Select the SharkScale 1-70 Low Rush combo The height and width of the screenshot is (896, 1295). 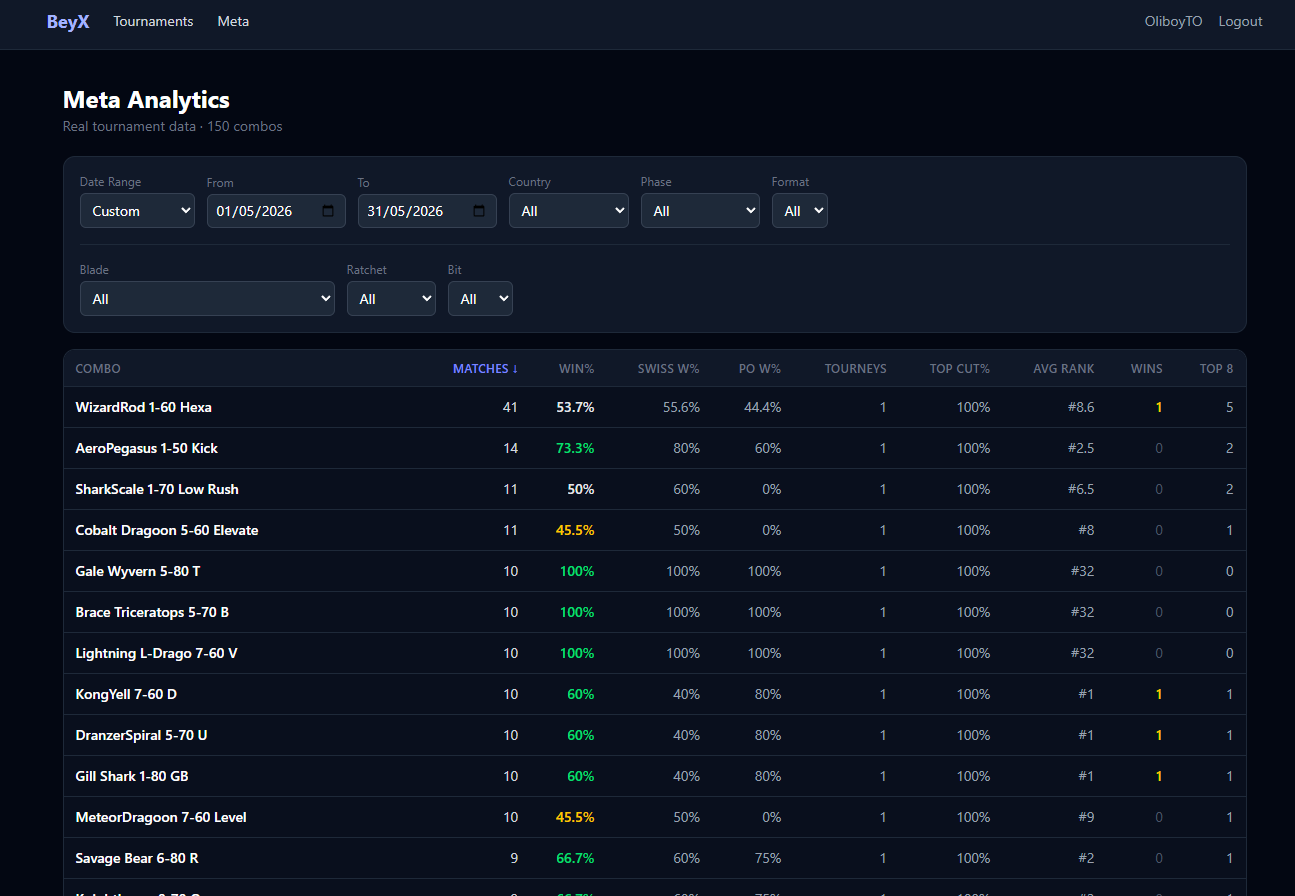pos(157,489)
